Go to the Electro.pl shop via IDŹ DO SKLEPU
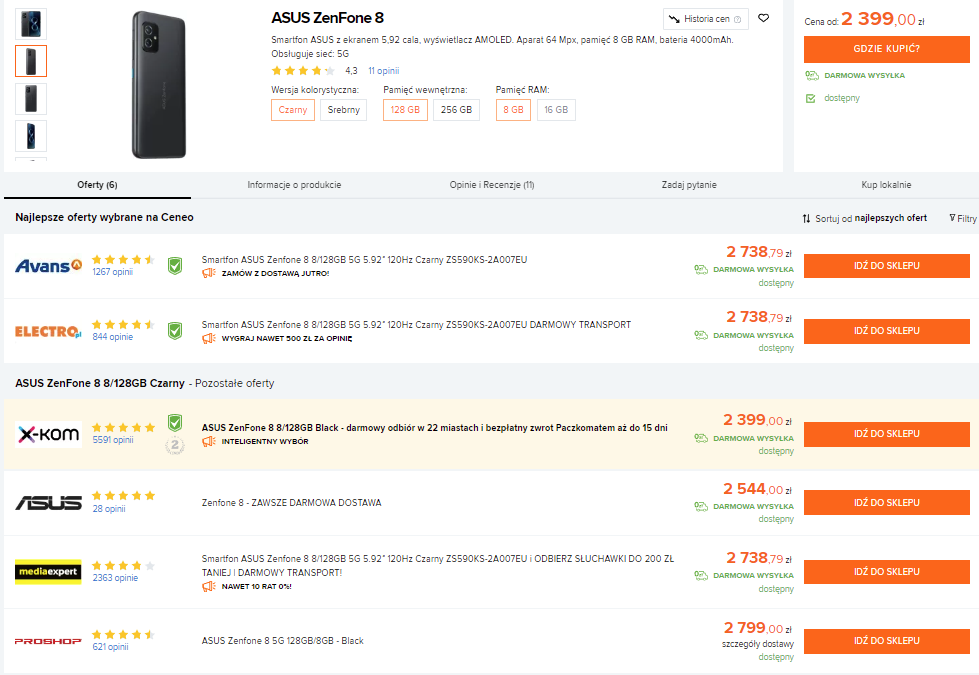The image size is (979, 675). 887,331
